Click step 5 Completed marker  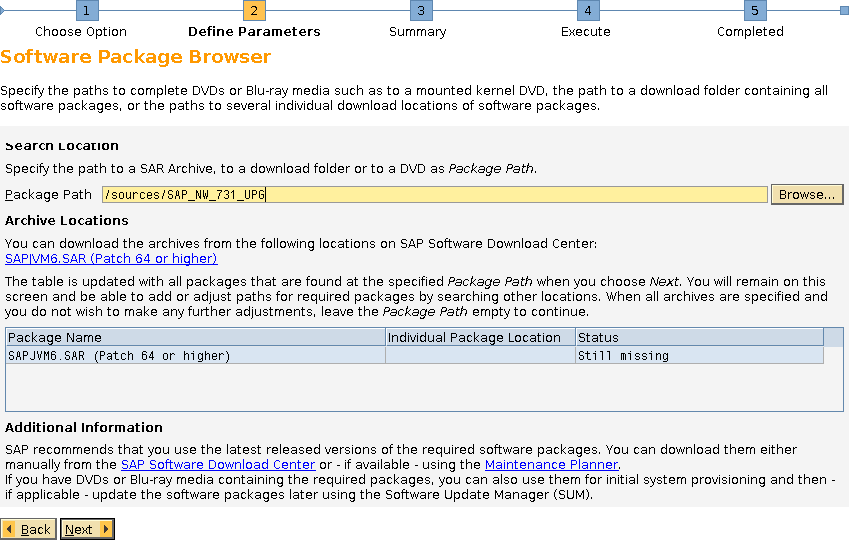tap(755, 10)
